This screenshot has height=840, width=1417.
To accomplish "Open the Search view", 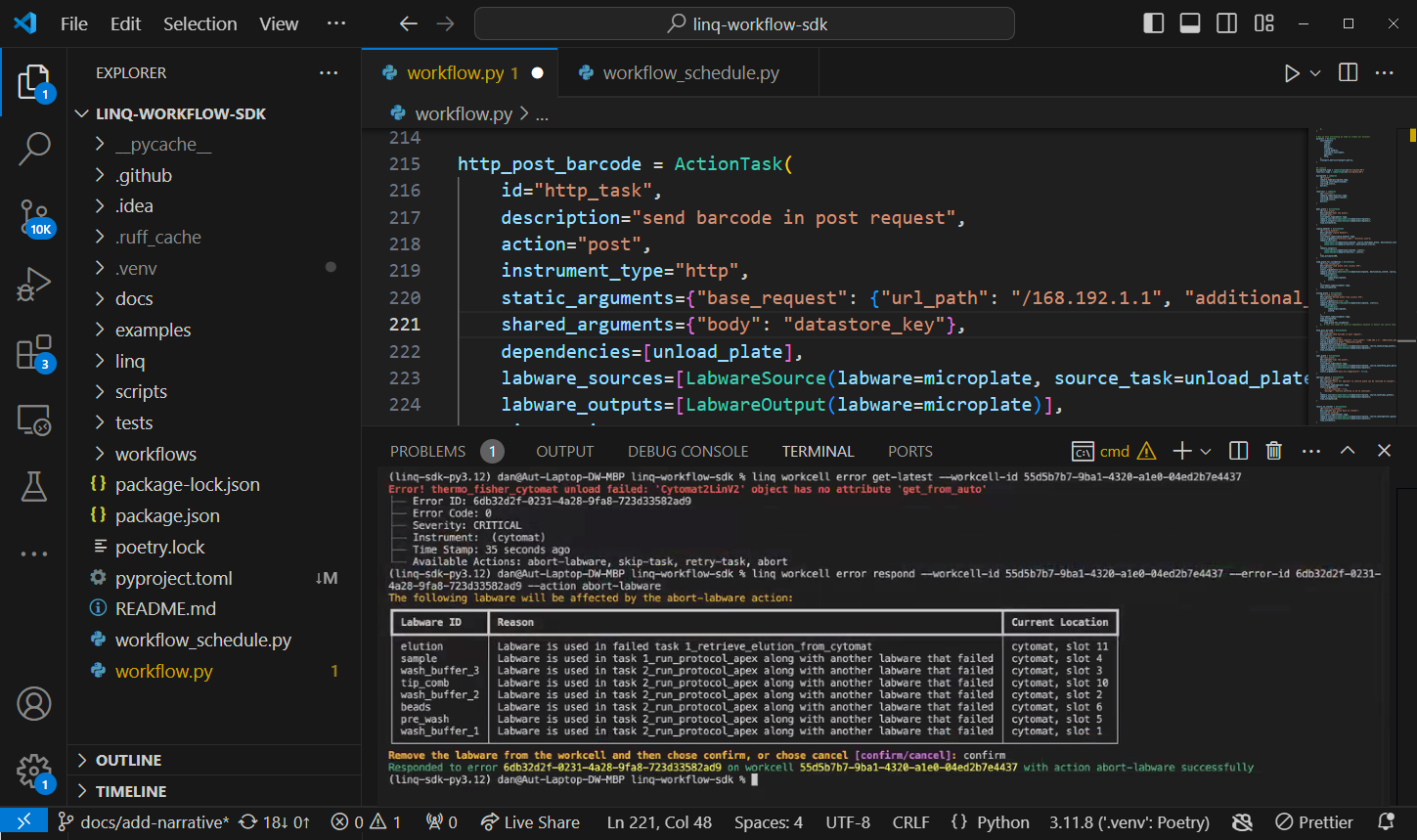I will (x=35, y=149).
